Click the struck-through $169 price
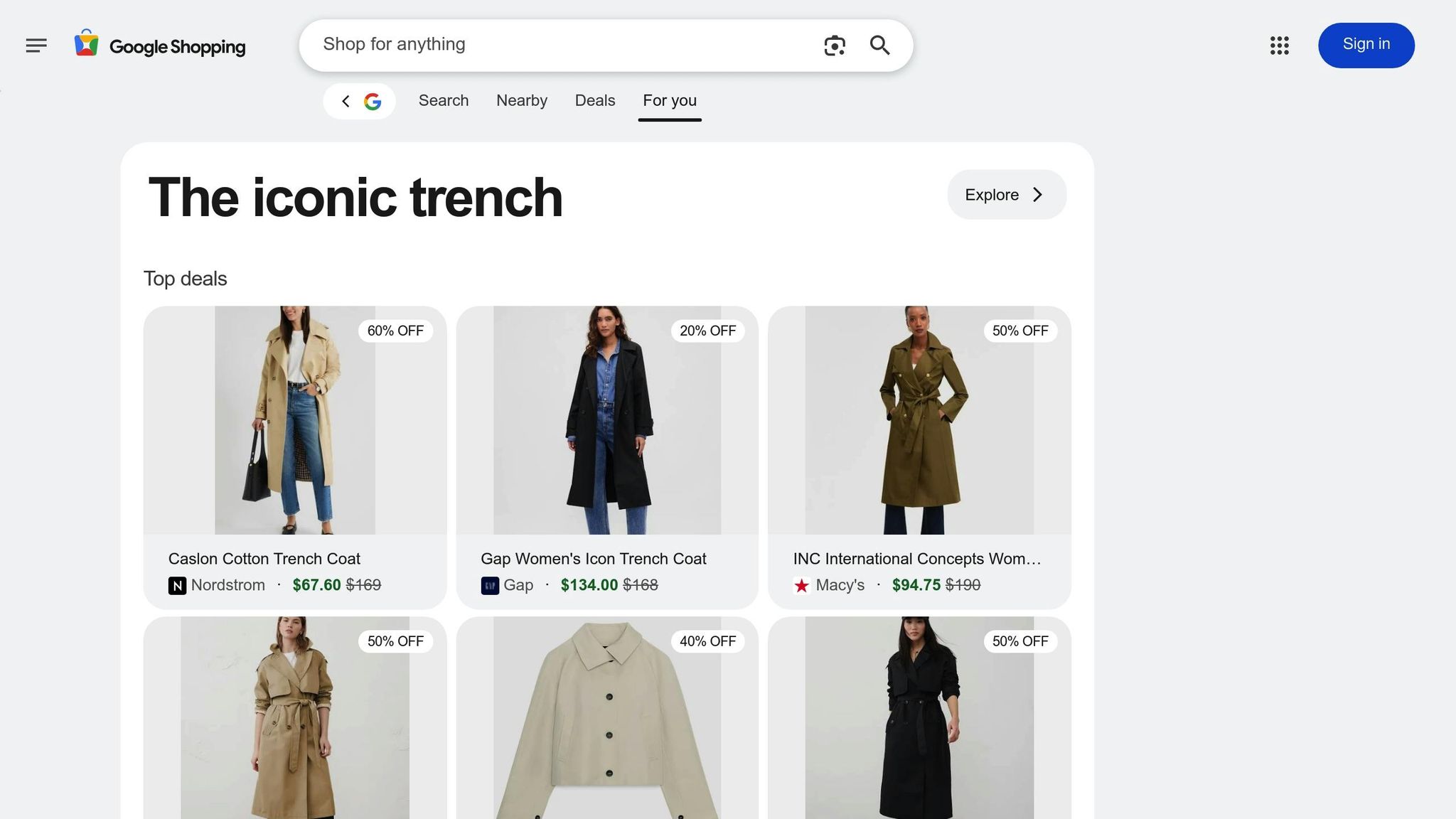 tap(364, 585)
